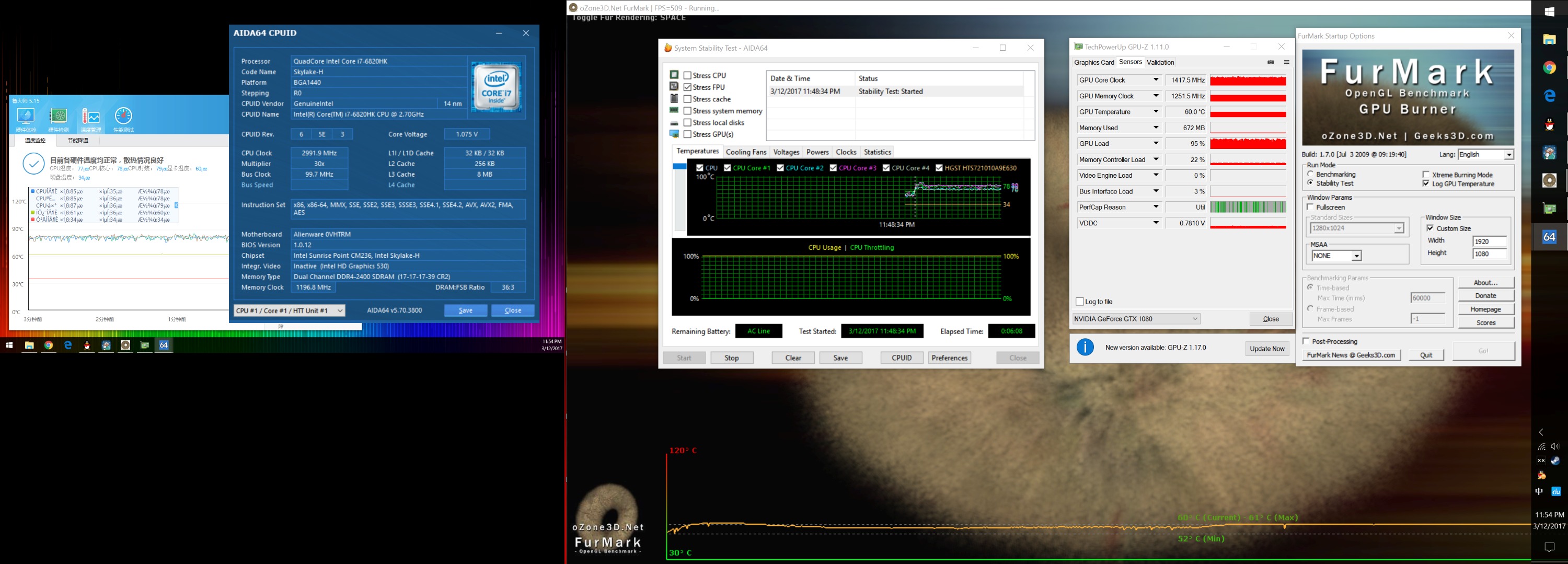
Task: Click the GPU-Z screenshot camera icon
Action: pyautogui.click(x=1271, y=62)
